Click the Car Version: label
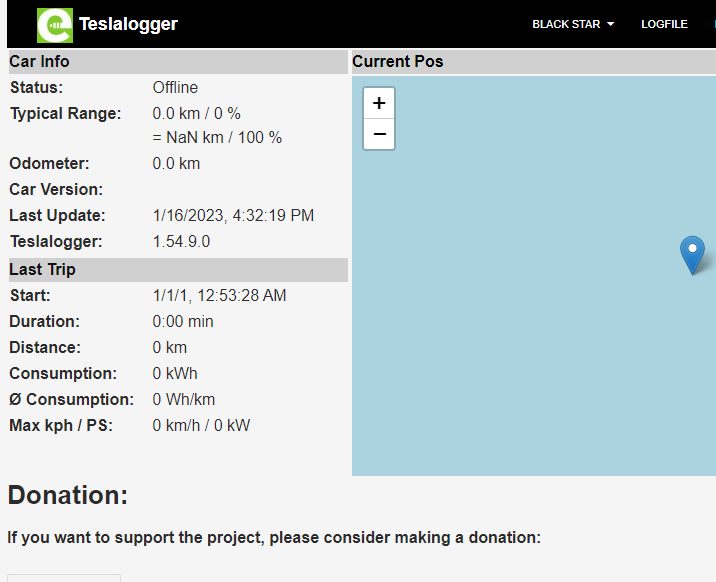This screenshot has height=582, width=716. [56, 189]
